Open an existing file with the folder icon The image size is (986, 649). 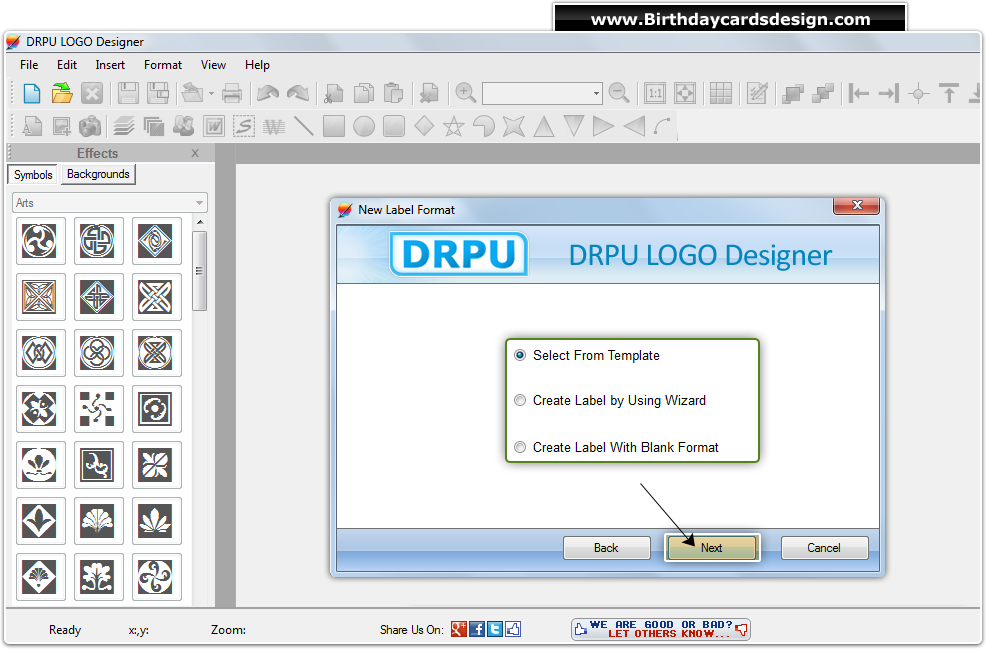pyautogui.click(x=62, y=93)
